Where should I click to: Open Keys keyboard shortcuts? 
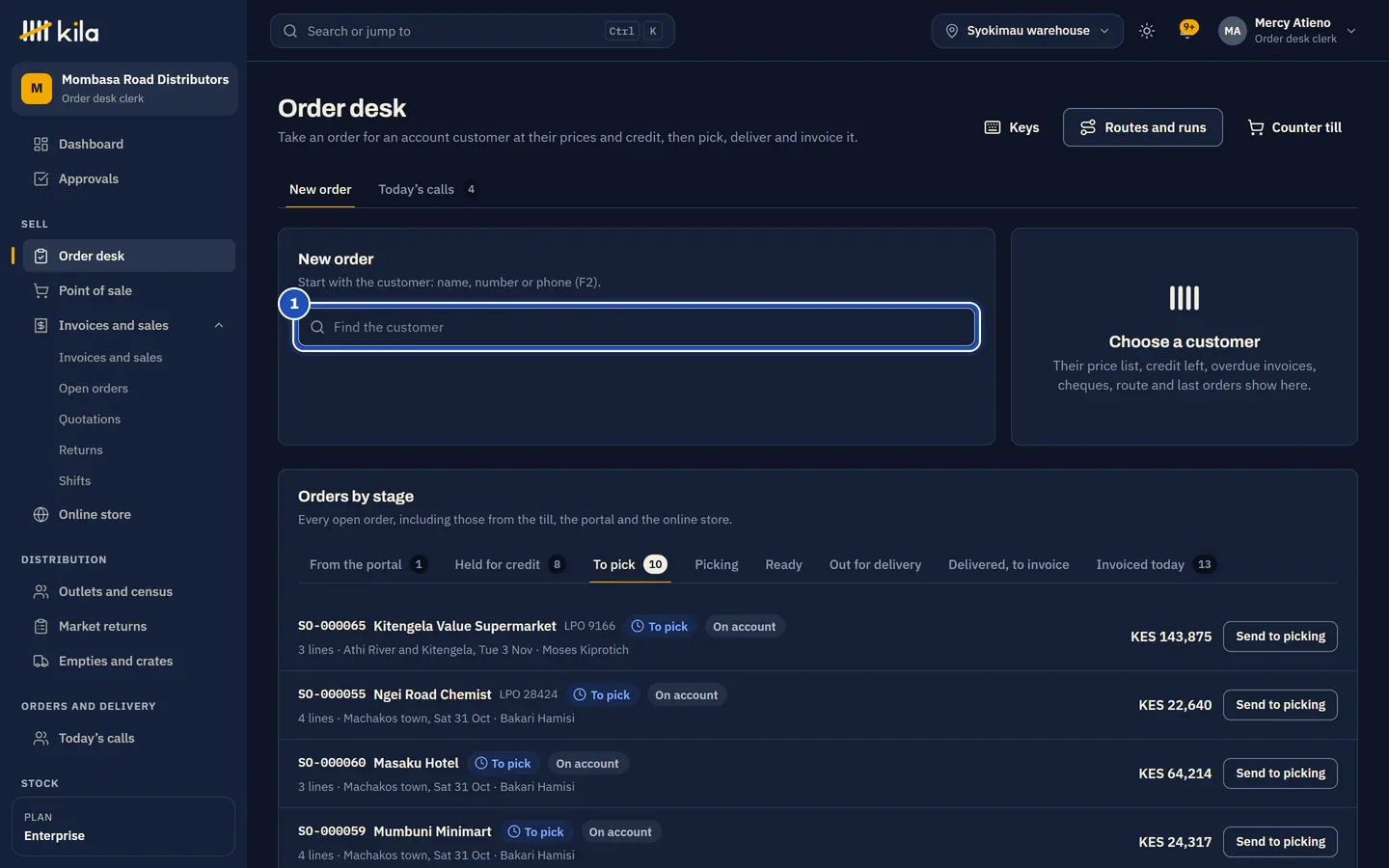pyautogui.click(x=1011, y=127)
